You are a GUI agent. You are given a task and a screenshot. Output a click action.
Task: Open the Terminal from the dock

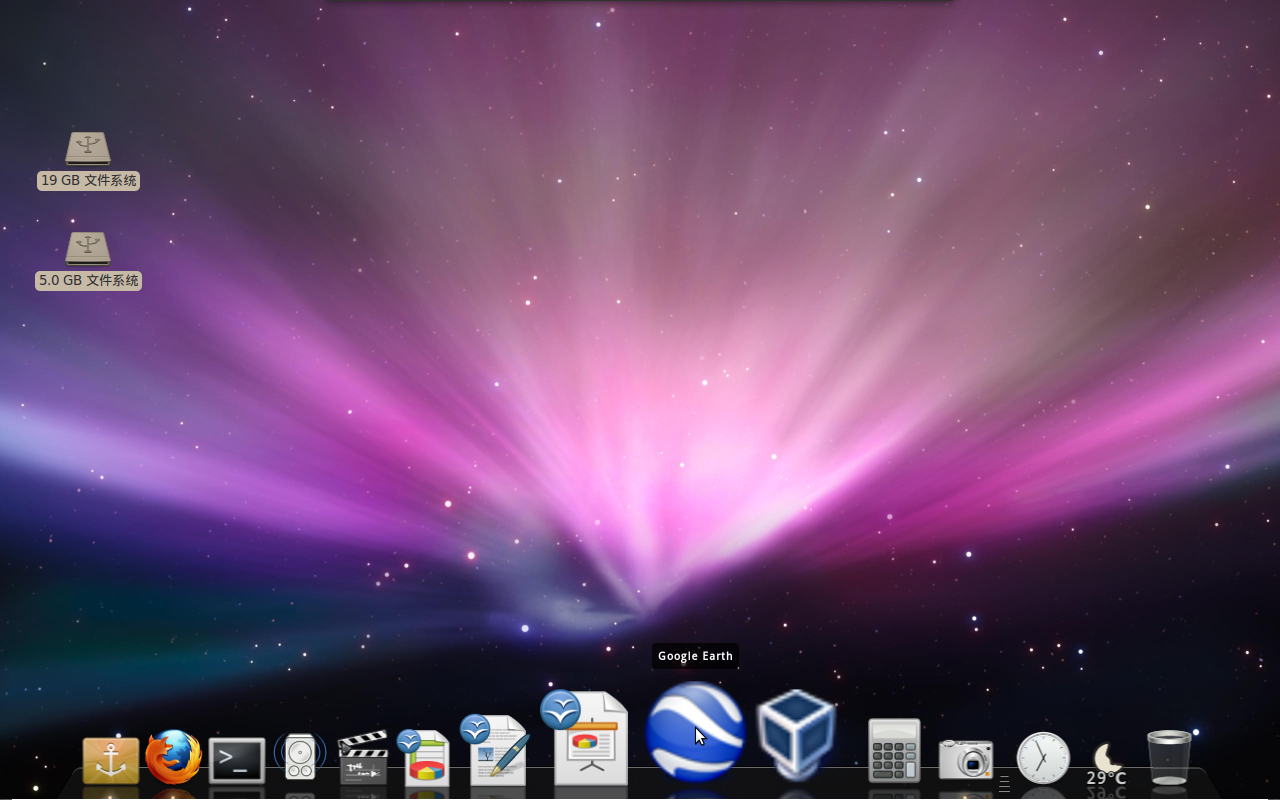tap(237, 761)
